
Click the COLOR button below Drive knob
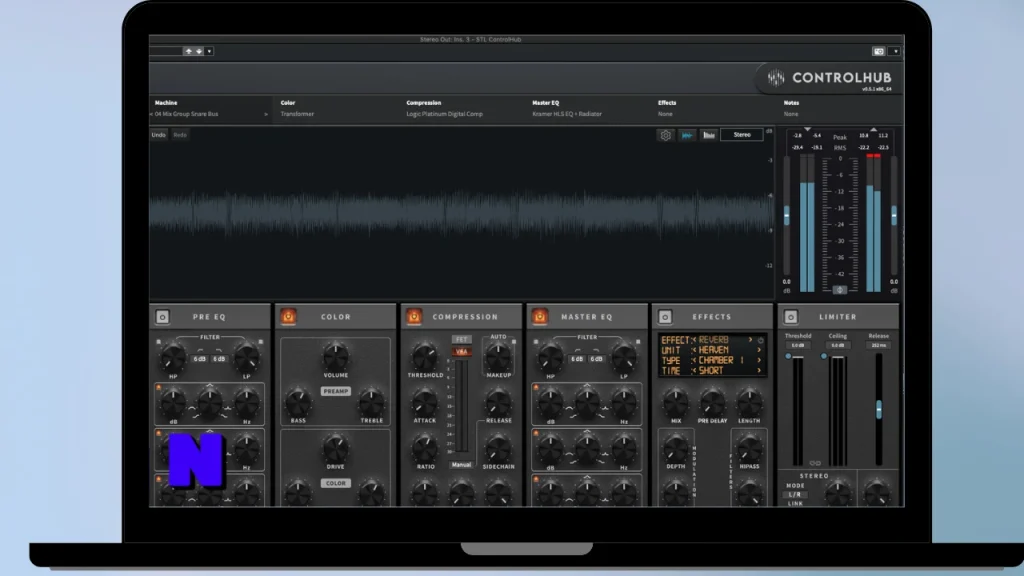[336, 483]
